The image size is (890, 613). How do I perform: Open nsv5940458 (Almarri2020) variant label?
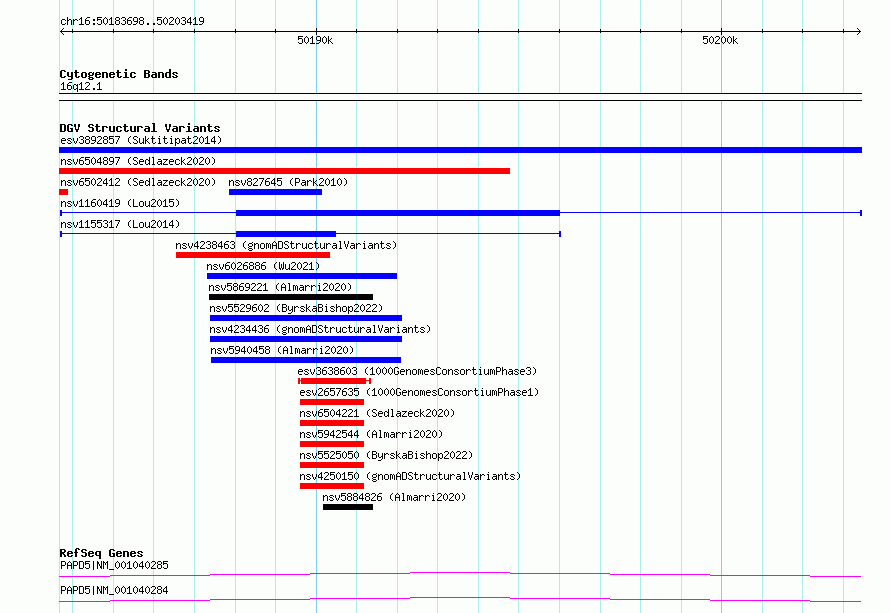coord(282,350)
